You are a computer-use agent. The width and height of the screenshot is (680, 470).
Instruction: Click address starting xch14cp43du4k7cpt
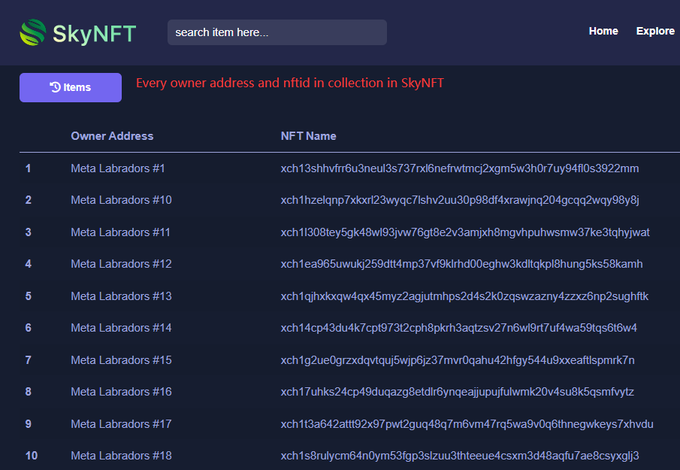[459, 328]
